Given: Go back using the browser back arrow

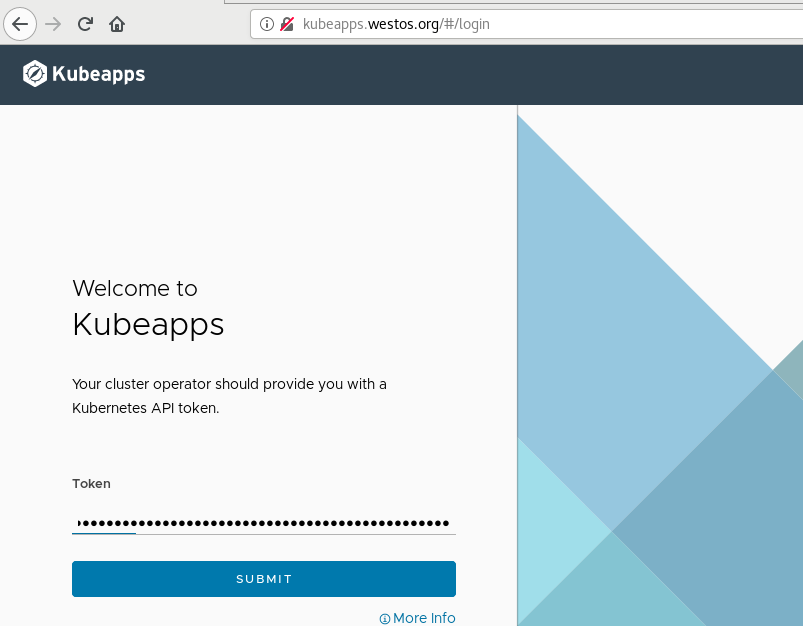Looking at the screenshot, I should 20,23.
